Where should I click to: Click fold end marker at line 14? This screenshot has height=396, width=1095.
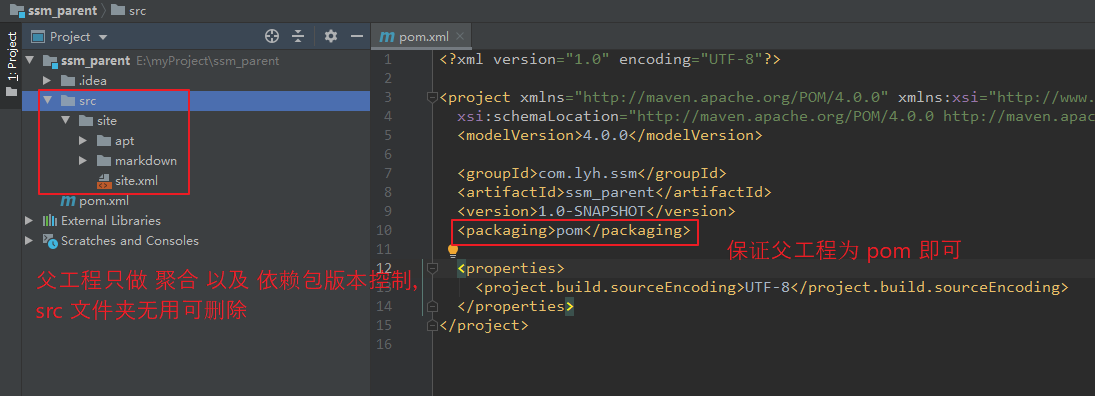pos(432,306)
